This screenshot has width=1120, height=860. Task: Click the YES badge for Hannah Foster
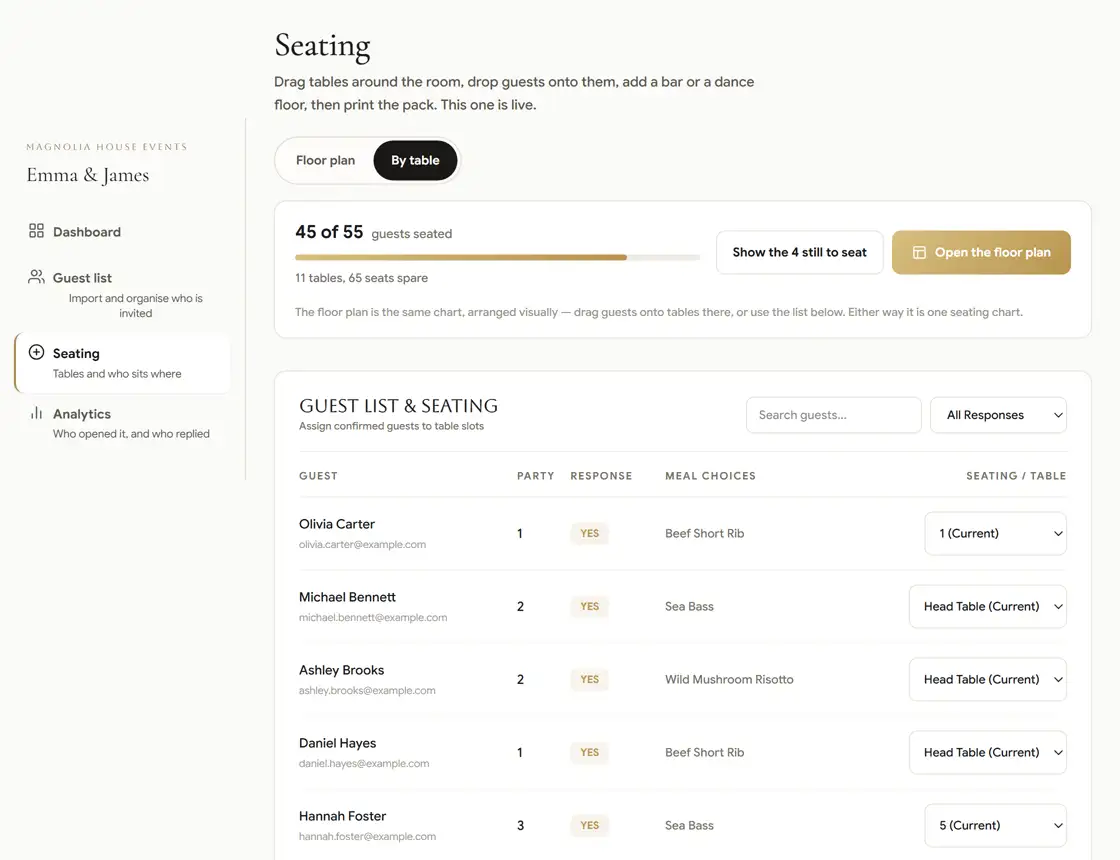click(x=589, y=825)
